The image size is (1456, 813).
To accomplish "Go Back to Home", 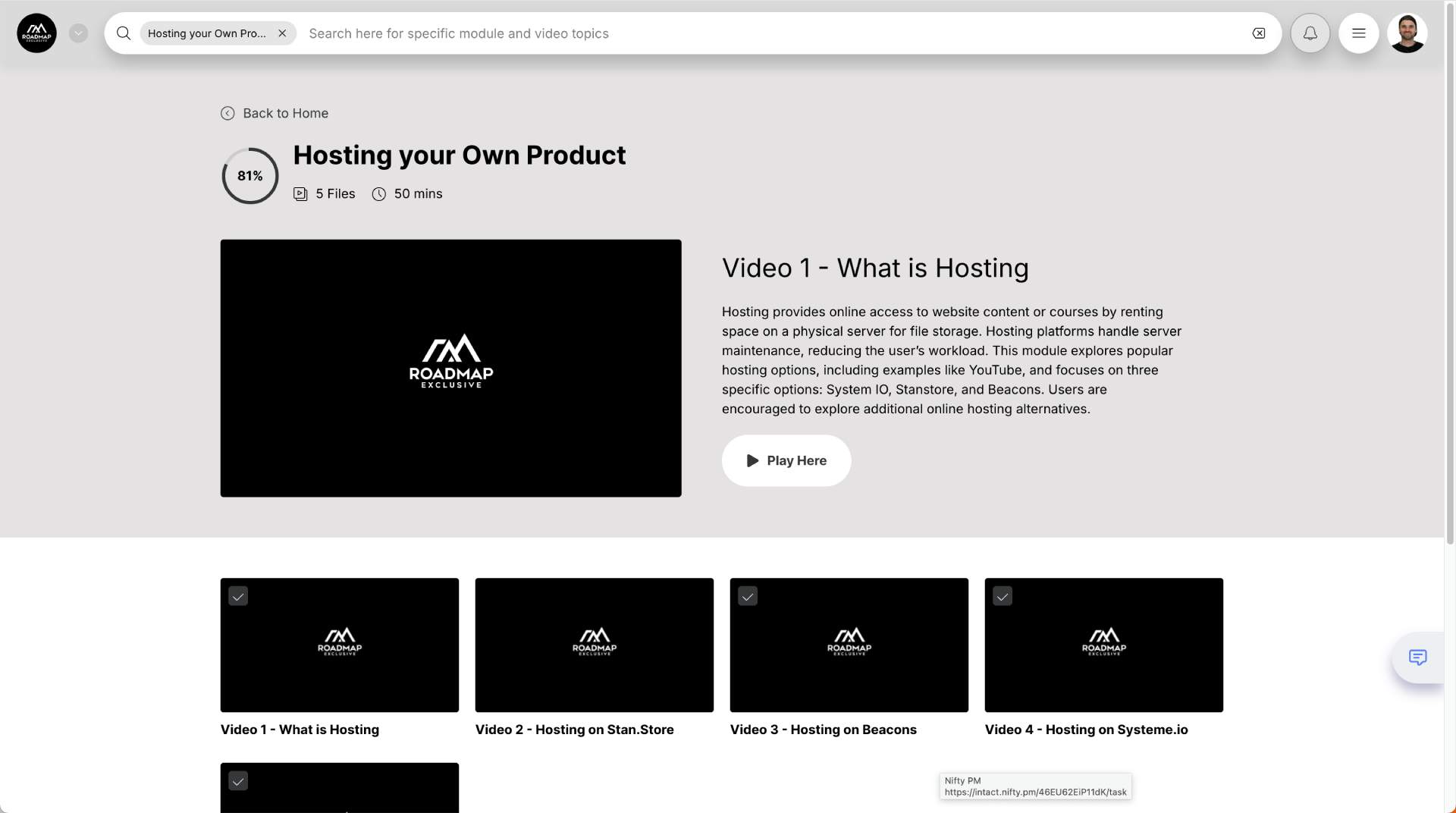I will tap(275, 113).
